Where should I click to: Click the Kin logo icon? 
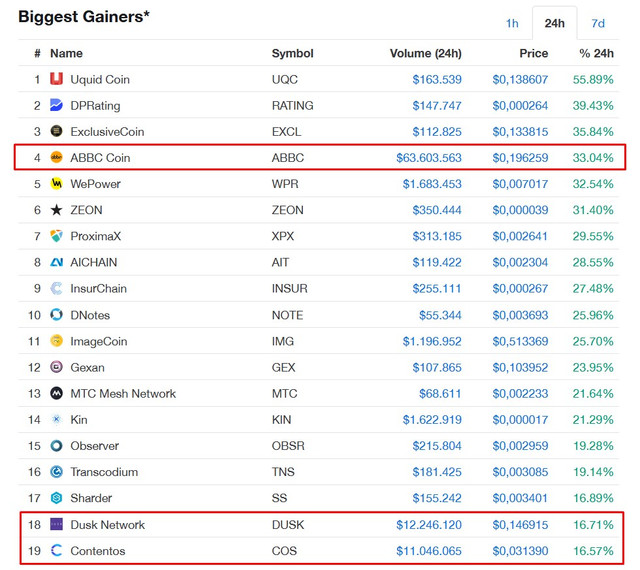tap(56, 419)
